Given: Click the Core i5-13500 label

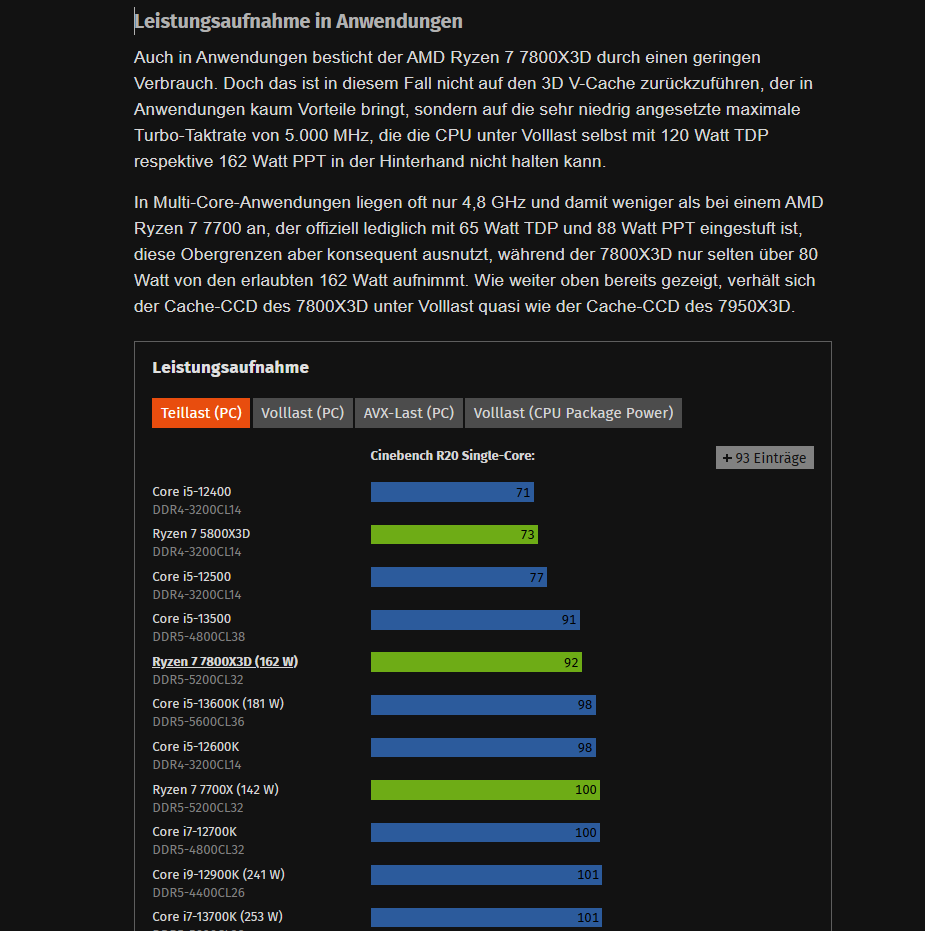Looking at the screenshot, I should pyautogui.click(x=192, y=619).
